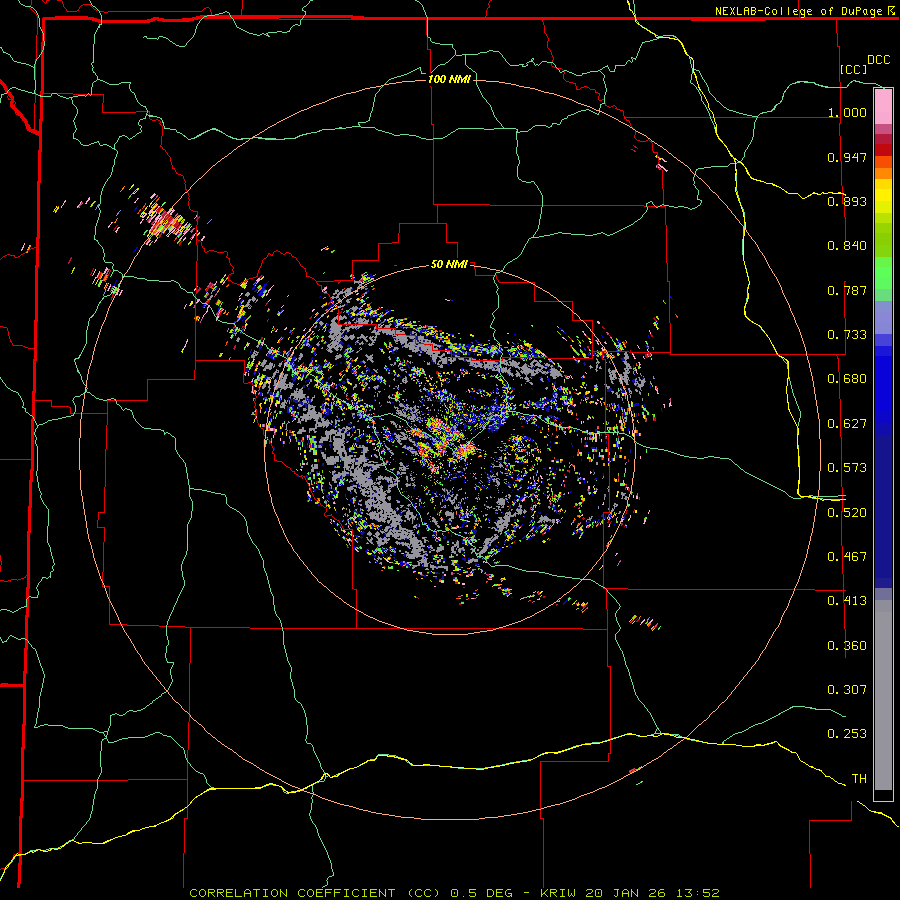This screenshot has width=900, height=900.
Task: Click the 0.253 scale value
Action: [847, 734]
